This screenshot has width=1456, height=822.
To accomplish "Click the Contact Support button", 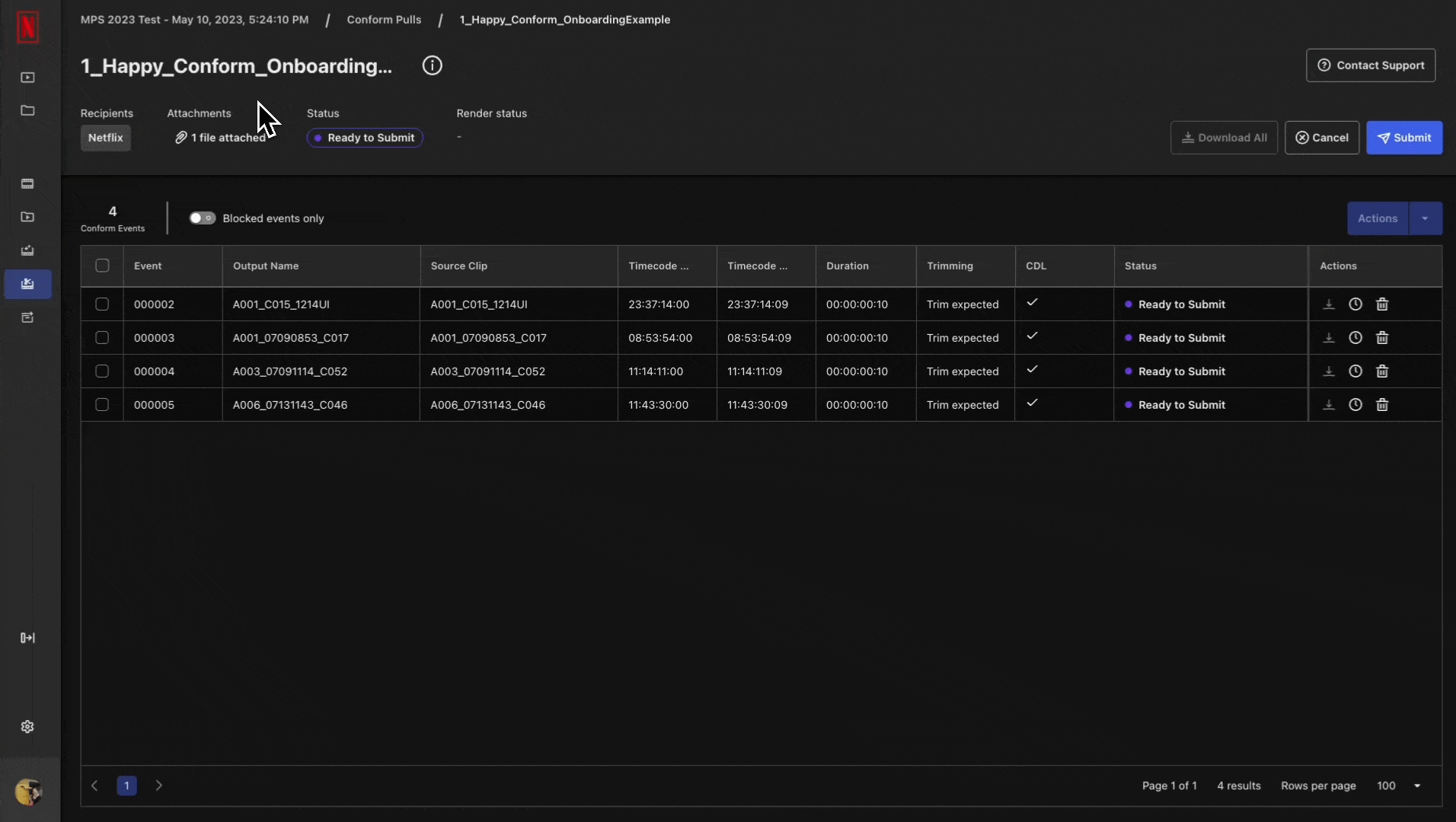I will click(x=1371, y=65).
